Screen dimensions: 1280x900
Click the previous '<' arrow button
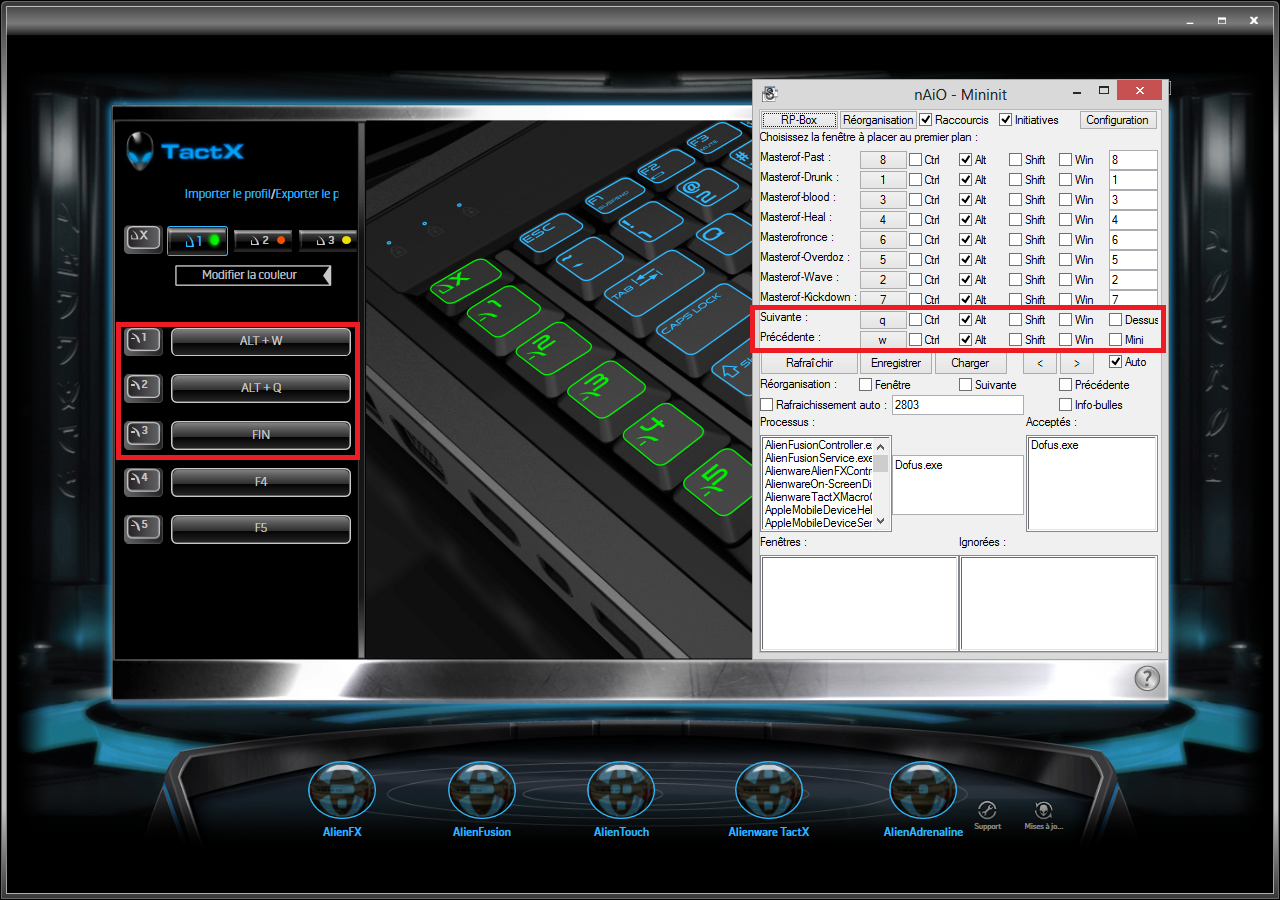pyautogui.click(x=1040, y=363)
